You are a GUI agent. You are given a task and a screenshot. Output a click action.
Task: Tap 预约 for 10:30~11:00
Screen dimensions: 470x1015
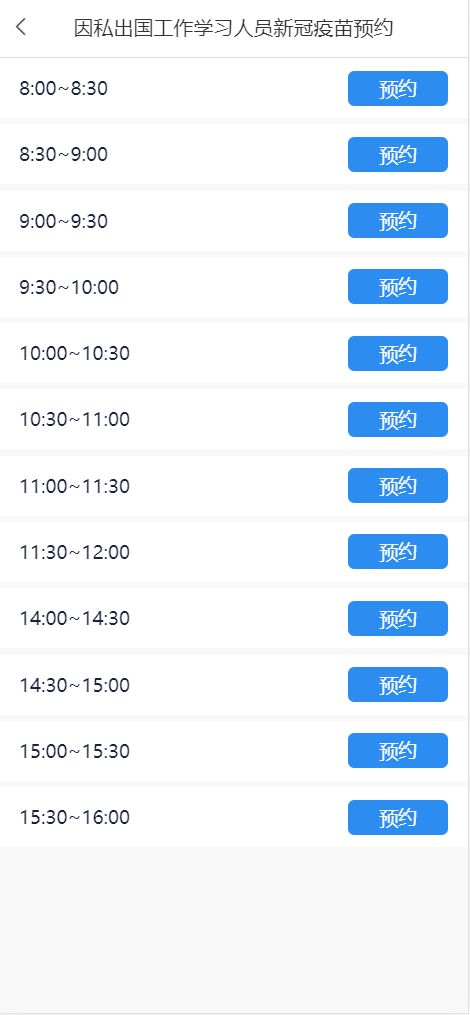click(x=397, y=419)
